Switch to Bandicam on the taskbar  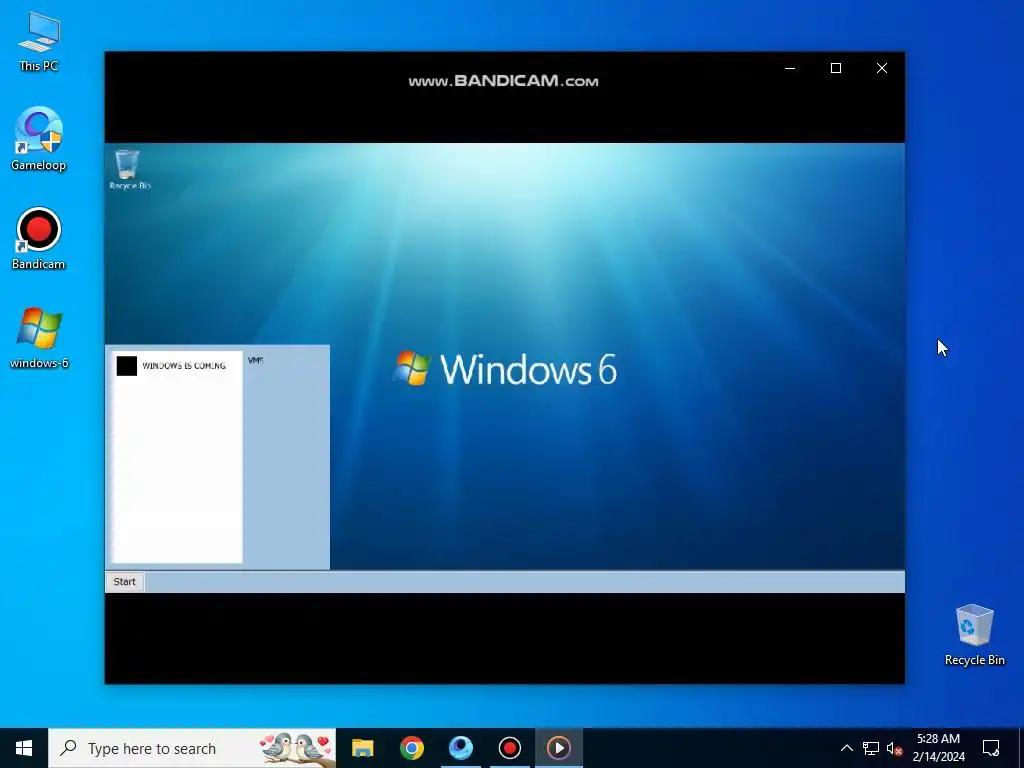(509, 748)
